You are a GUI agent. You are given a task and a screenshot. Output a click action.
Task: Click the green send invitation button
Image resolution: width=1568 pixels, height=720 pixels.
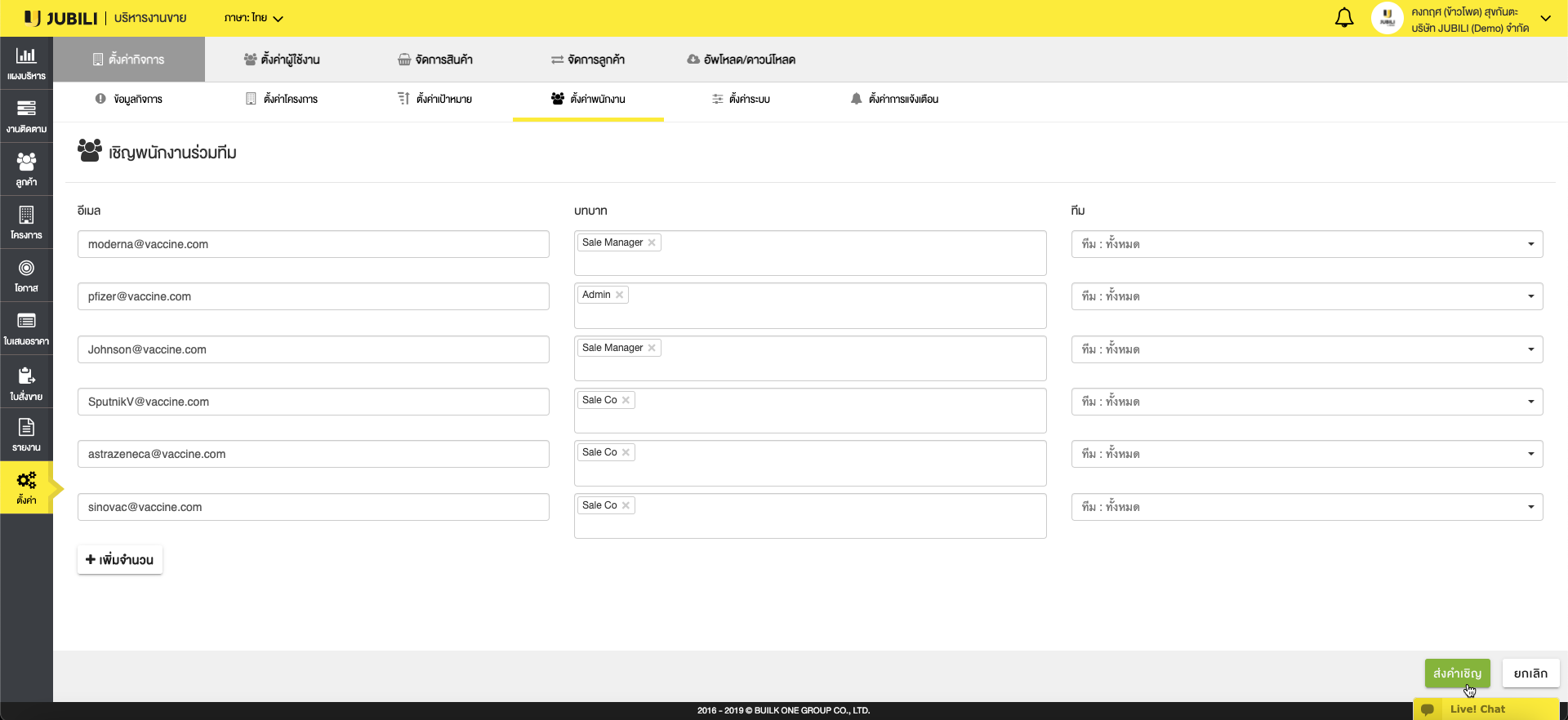(1457, 673)
